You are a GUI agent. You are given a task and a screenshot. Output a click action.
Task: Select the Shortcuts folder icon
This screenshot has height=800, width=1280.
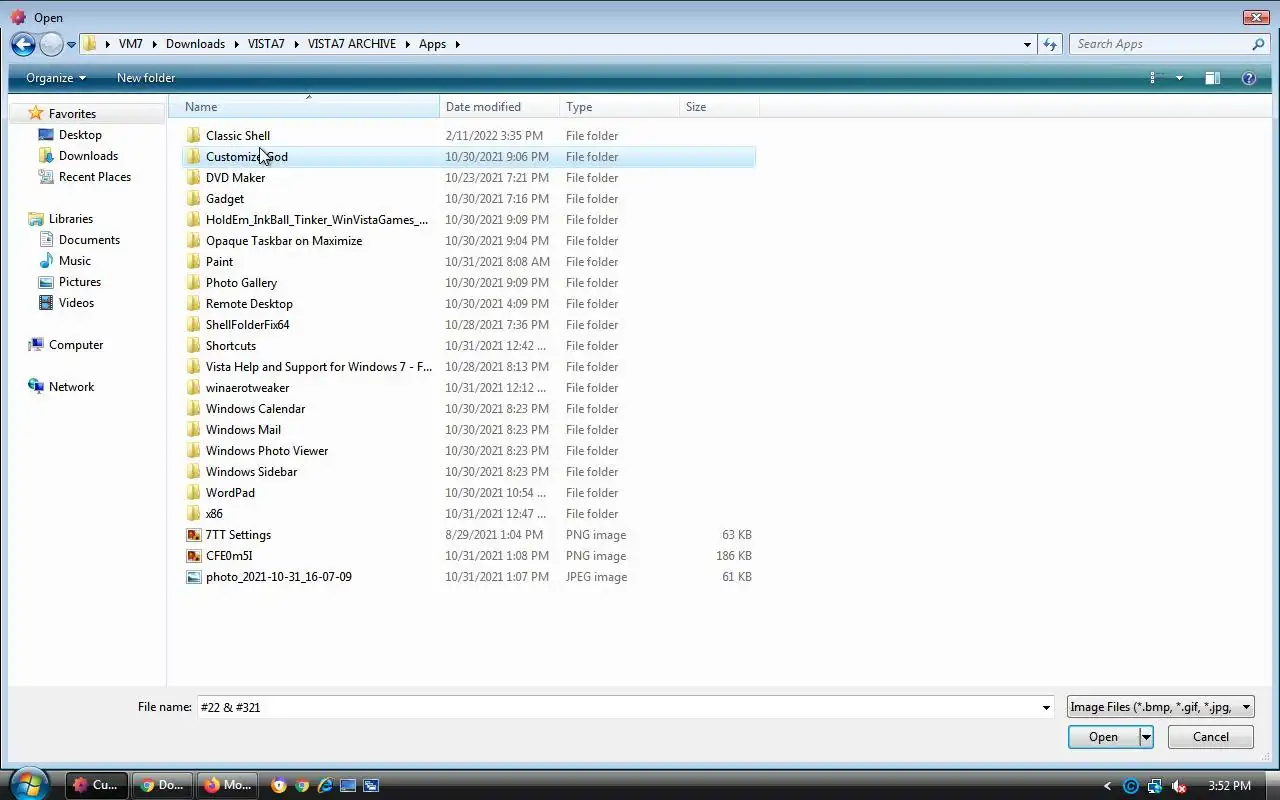tap(194, 345)
